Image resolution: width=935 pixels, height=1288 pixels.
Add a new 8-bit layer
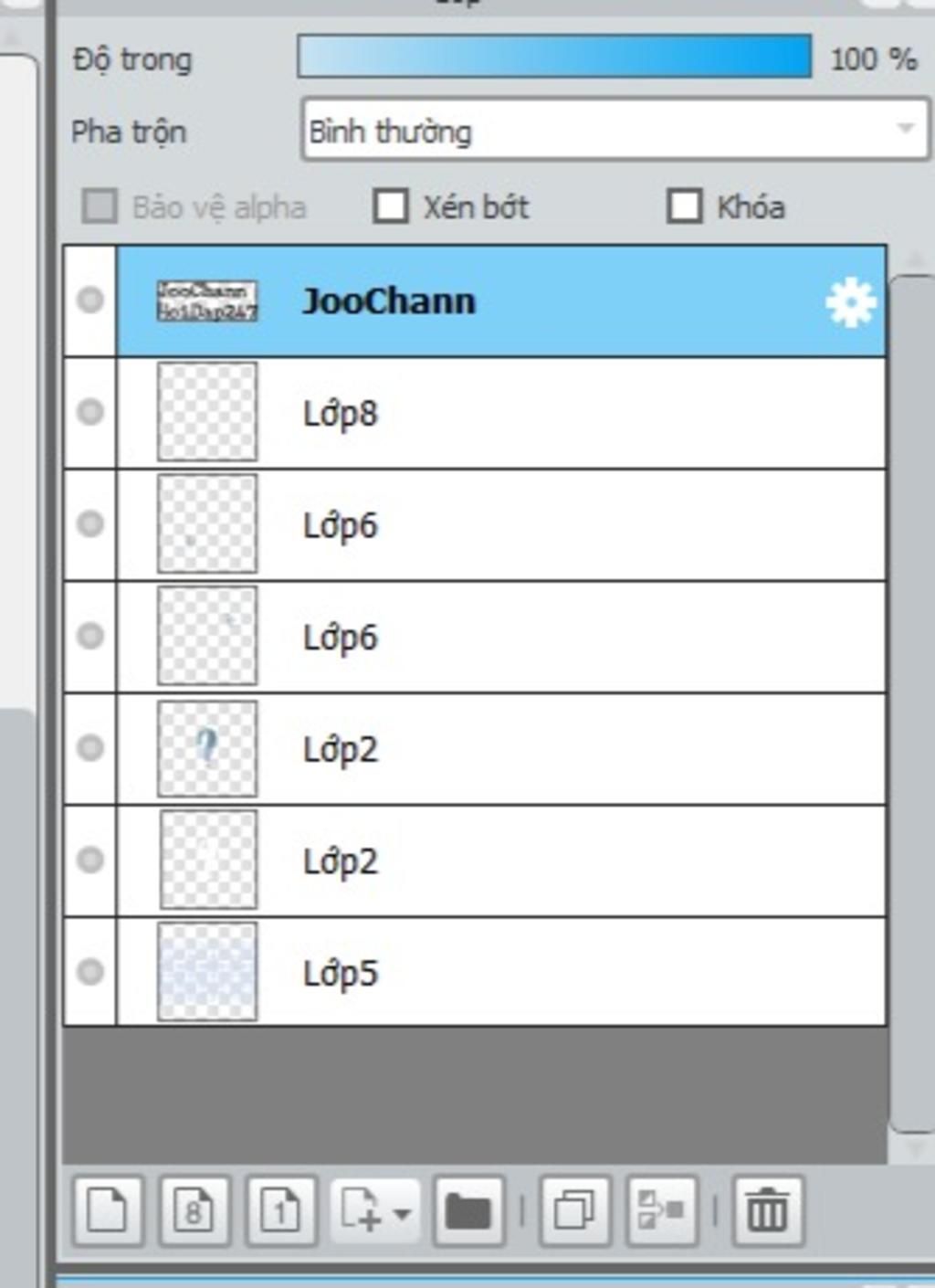click(x=194, y=1211)
